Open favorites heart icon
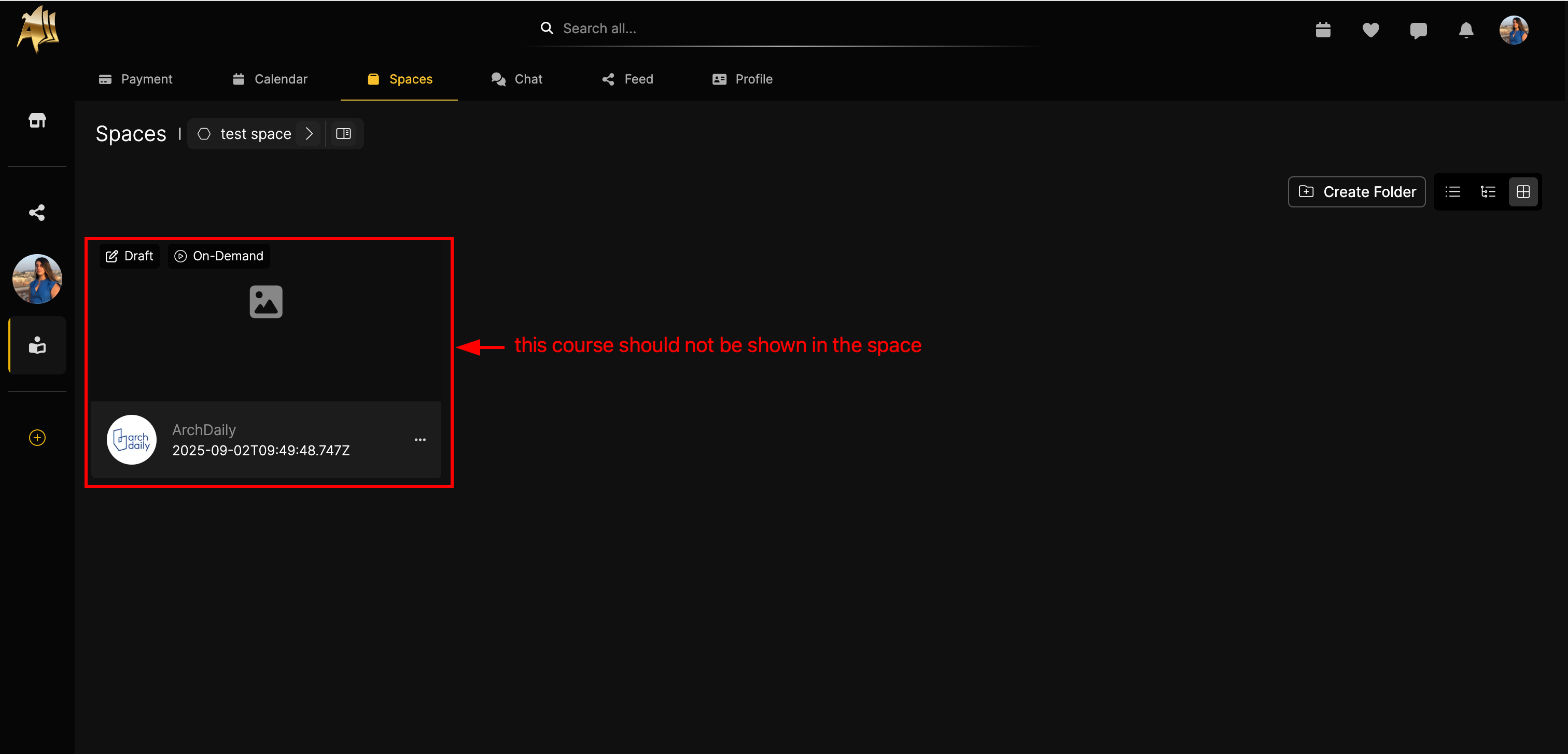This screenshot has height=754, width=1568. coord(1370,29)
